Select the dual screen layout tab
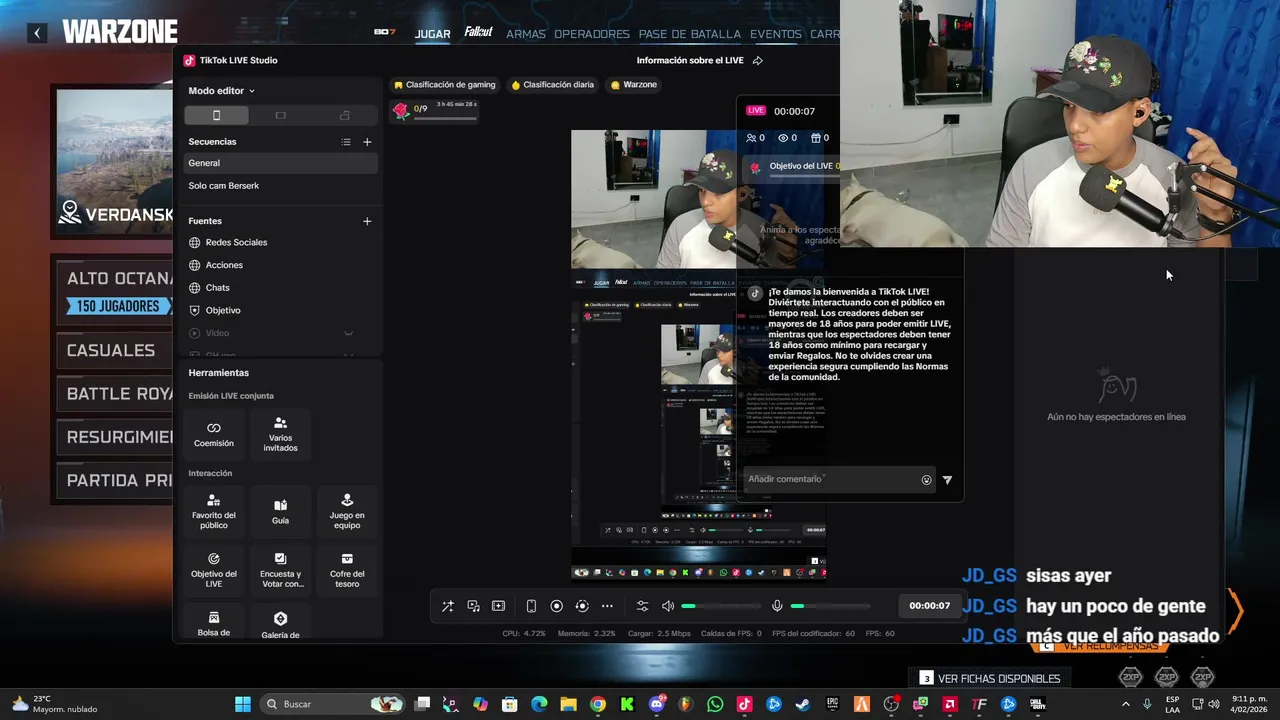This screenshot has height=720, width=1280. pyautogui.click(x=345, y=115)
